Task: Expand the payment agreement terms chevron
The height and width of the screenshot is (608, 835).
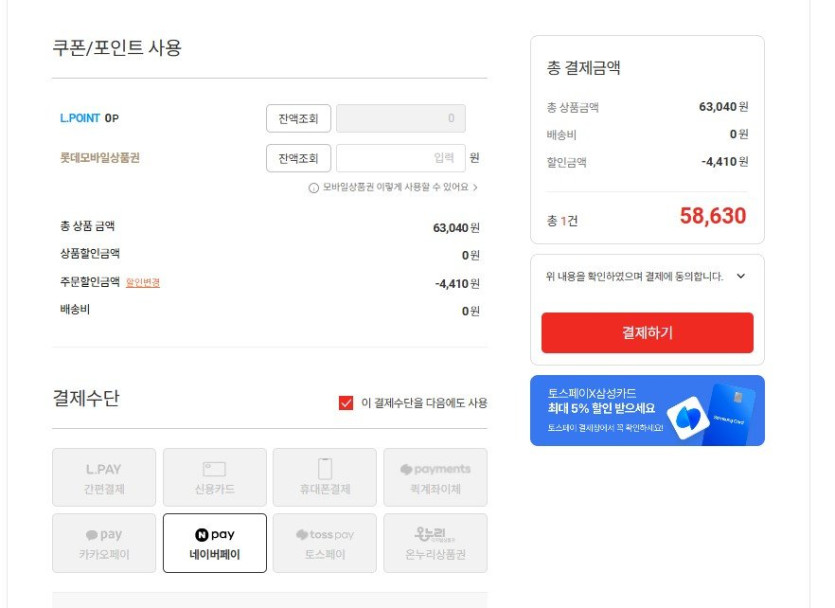Action: pyautogui.click(x=741, y=277)
